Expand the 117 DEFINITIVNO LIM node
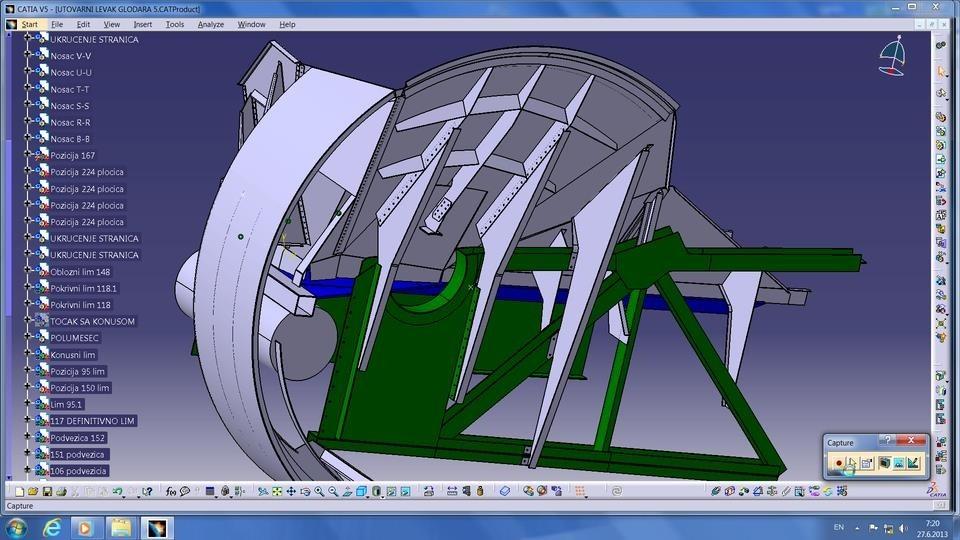Screen dimensions: 960x540 tap(27, 419)
